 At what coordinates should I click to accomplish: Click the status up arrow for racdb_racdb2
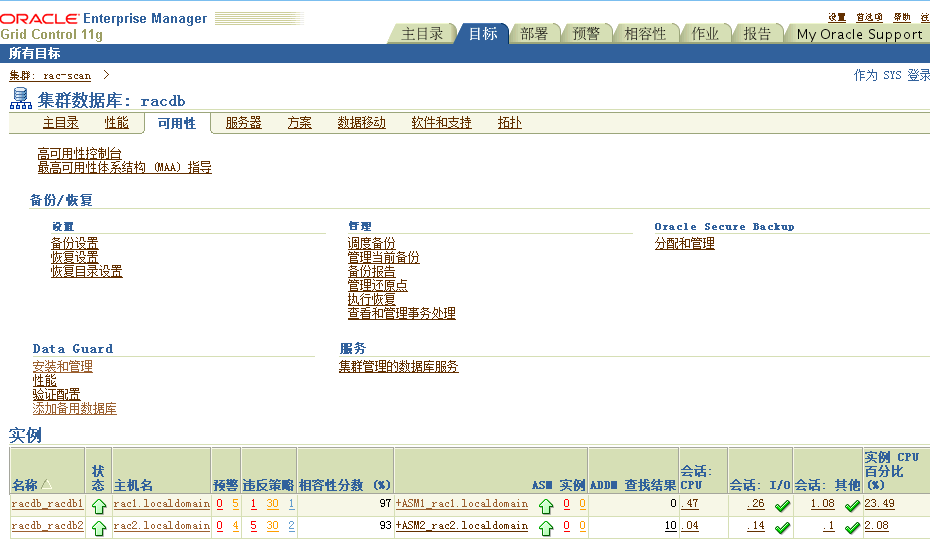99,527
